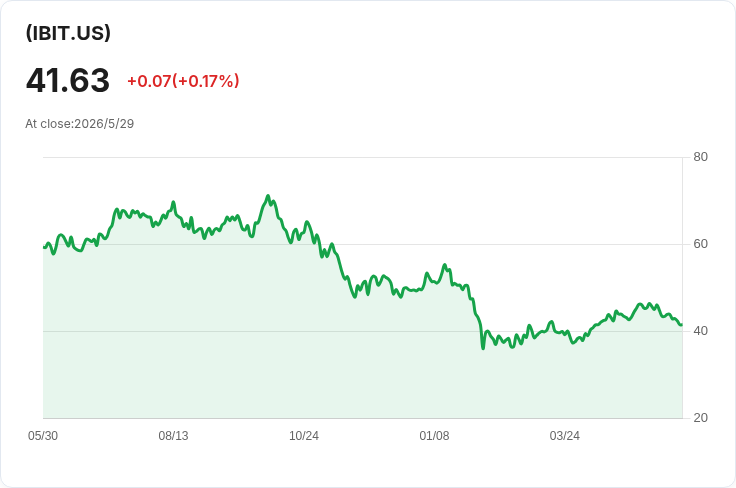
Task: Click the 10/24 date axis label
Action: click(x=304, y=436)
